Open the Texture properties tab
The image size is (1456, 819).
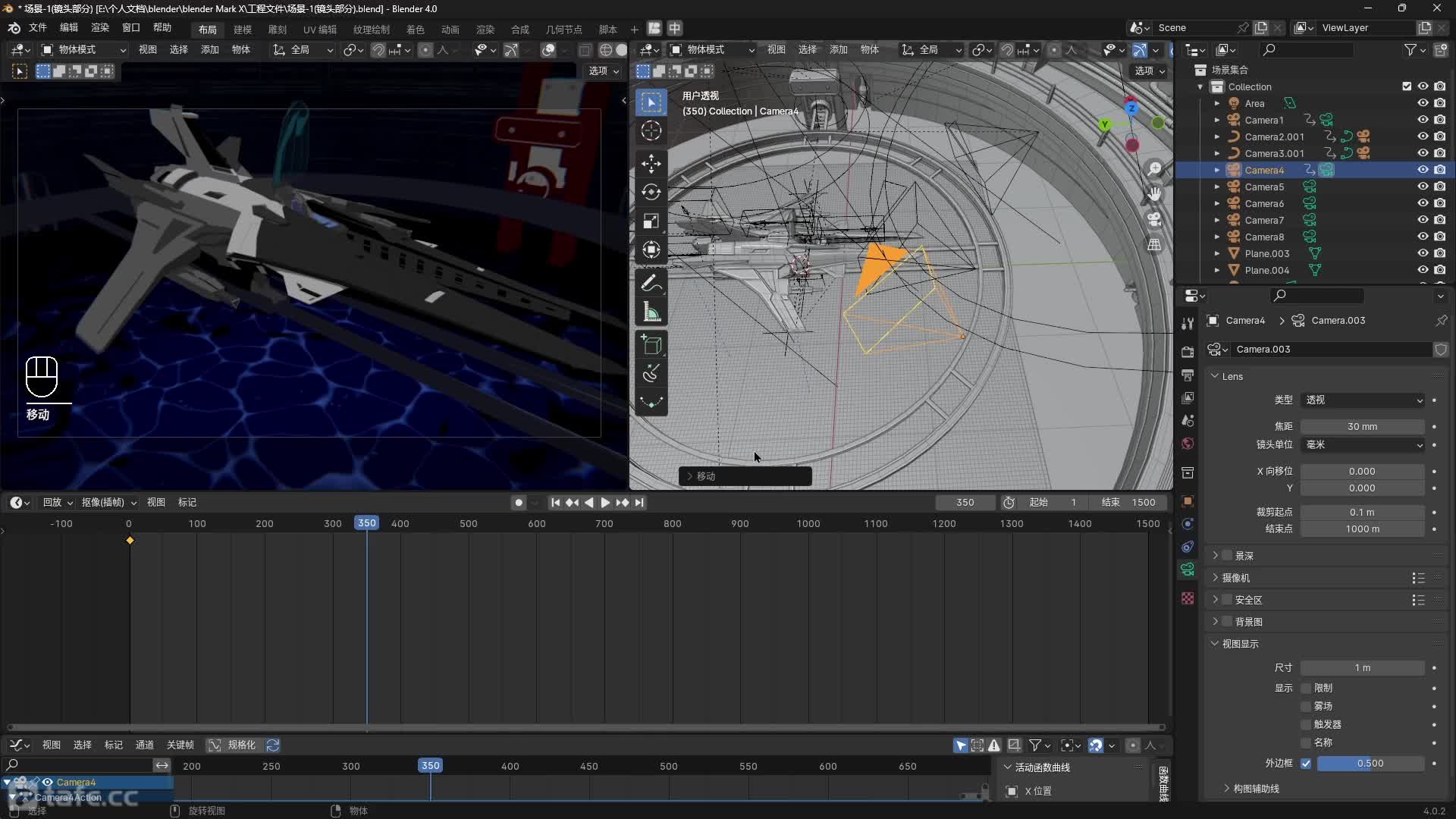tap(1188, 598)
